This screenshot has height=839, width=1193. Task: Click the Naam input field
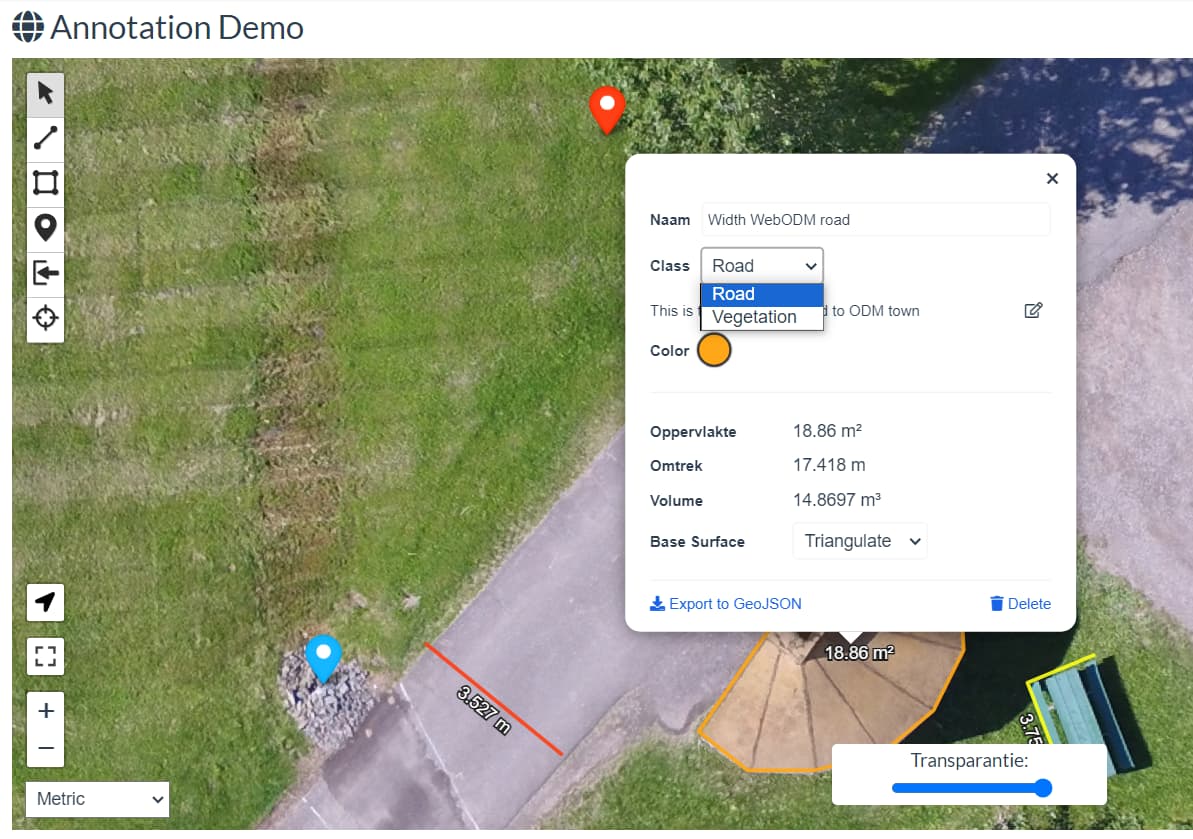(x=875, y=219)
